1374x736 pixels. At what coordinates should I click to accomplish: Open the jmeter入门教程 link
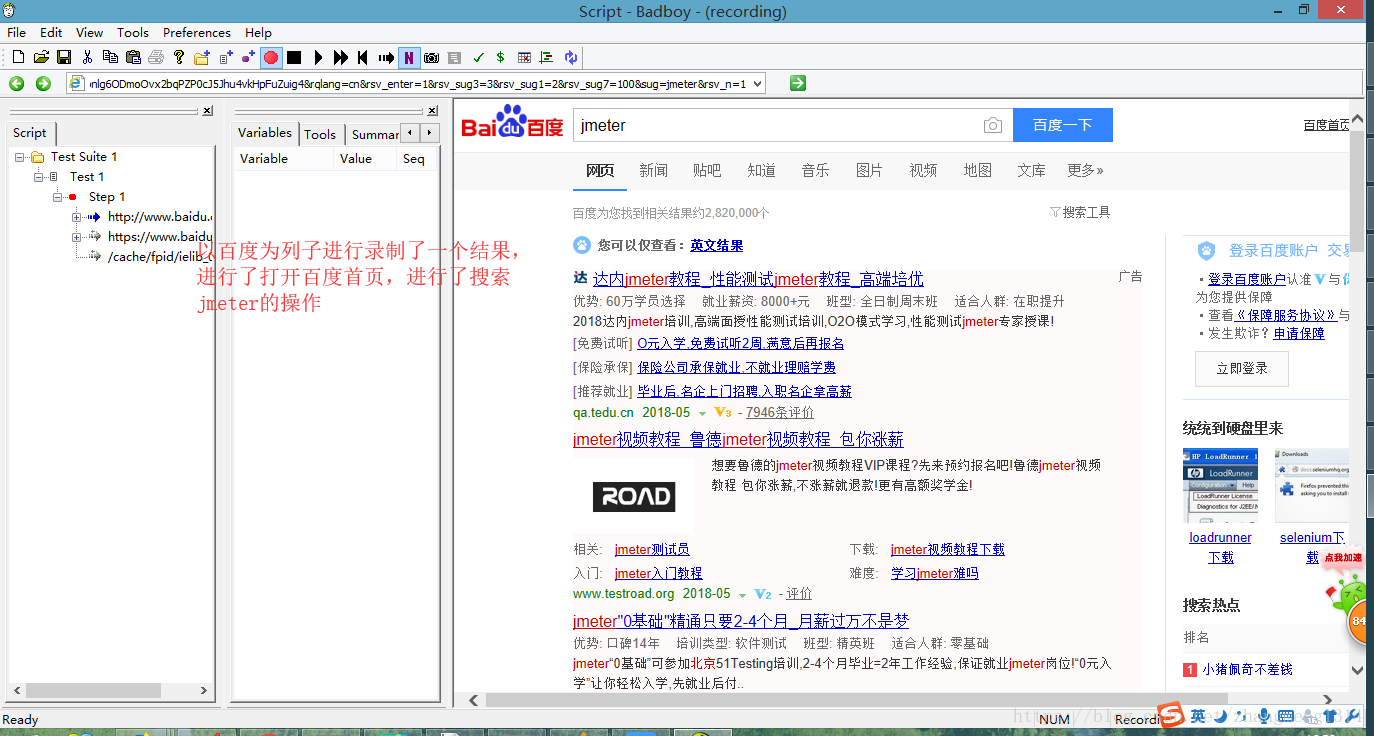658,573
